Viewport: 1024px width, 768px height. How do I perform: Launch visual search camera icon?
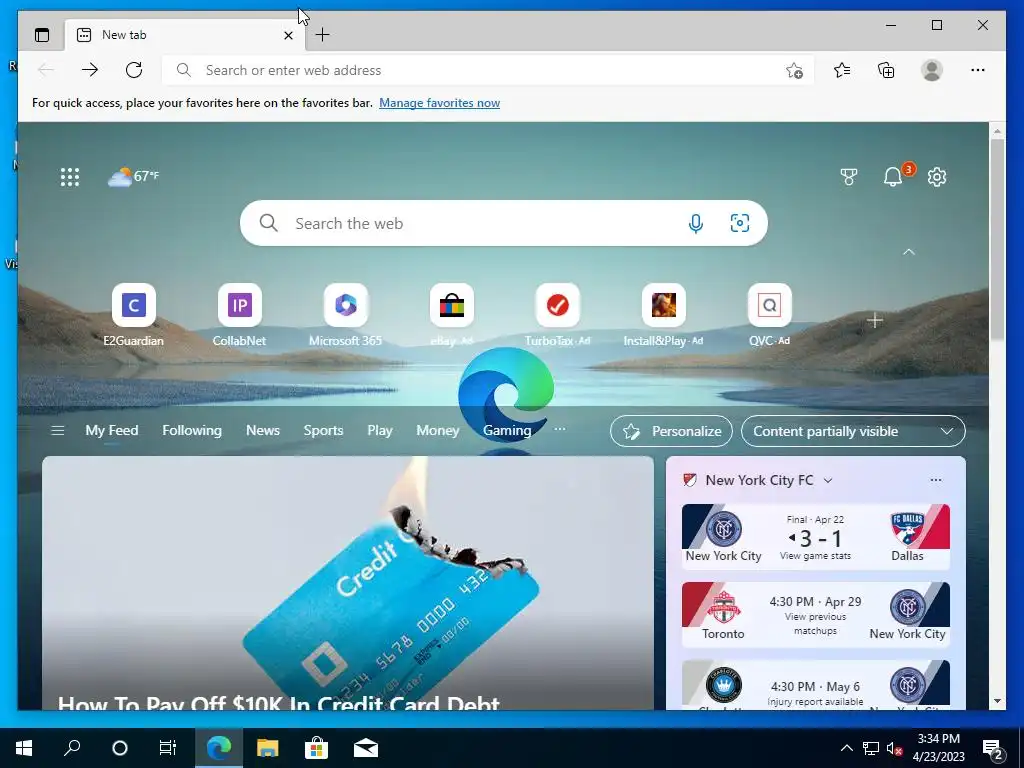(x=739, y=223)
